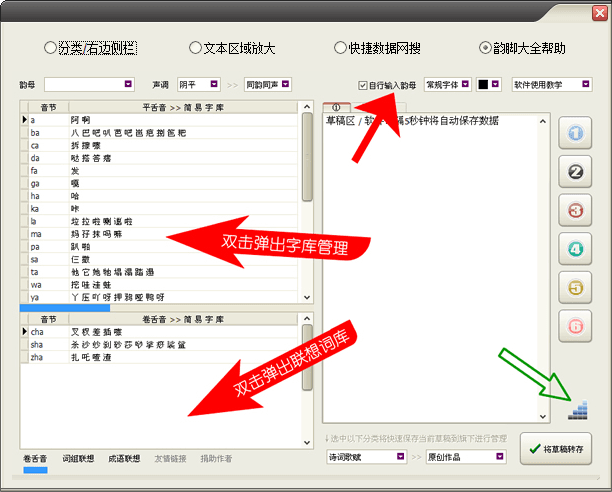The image size is (612, 492).
Task: Click the red number 3 draft button
Action: (575, 210)
